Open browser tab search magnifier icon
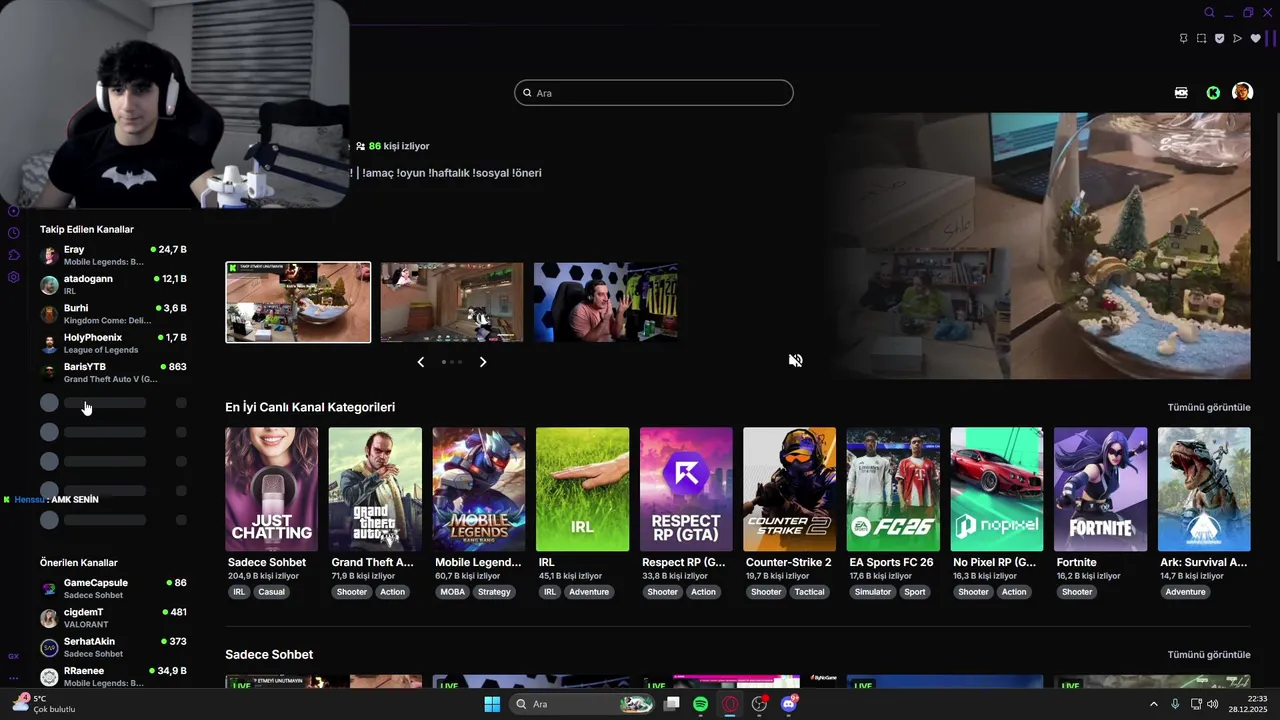The height and width of the screenshot is (720, 1280). (1209, 13)
